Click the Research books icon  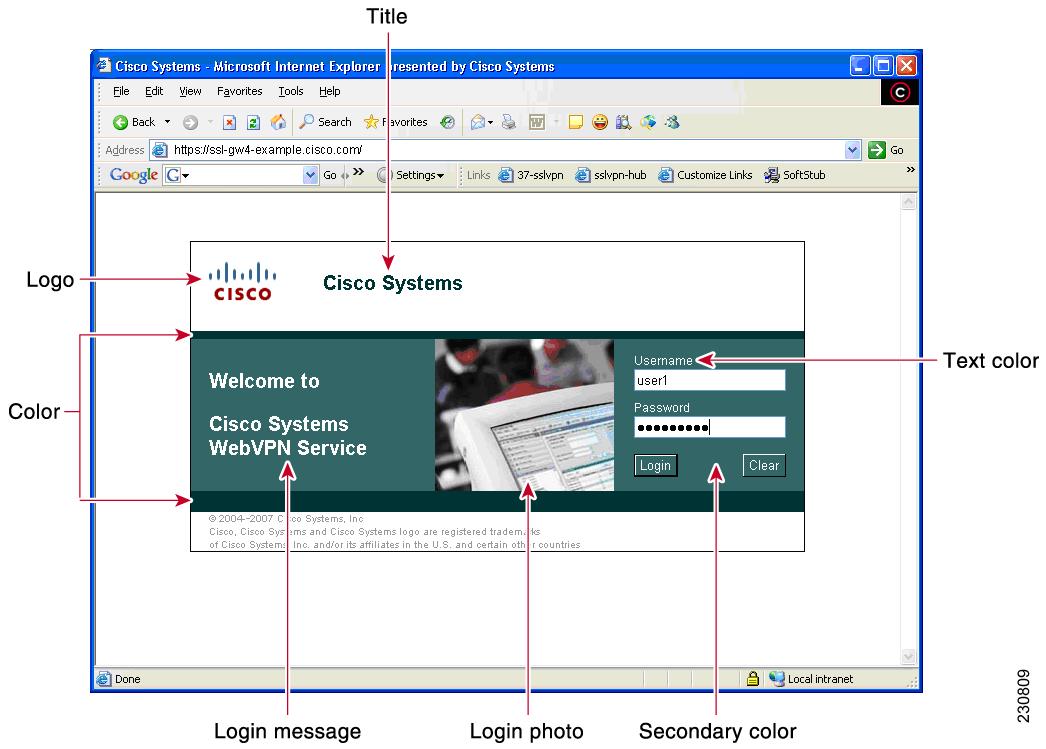click(x=624, y=122)
